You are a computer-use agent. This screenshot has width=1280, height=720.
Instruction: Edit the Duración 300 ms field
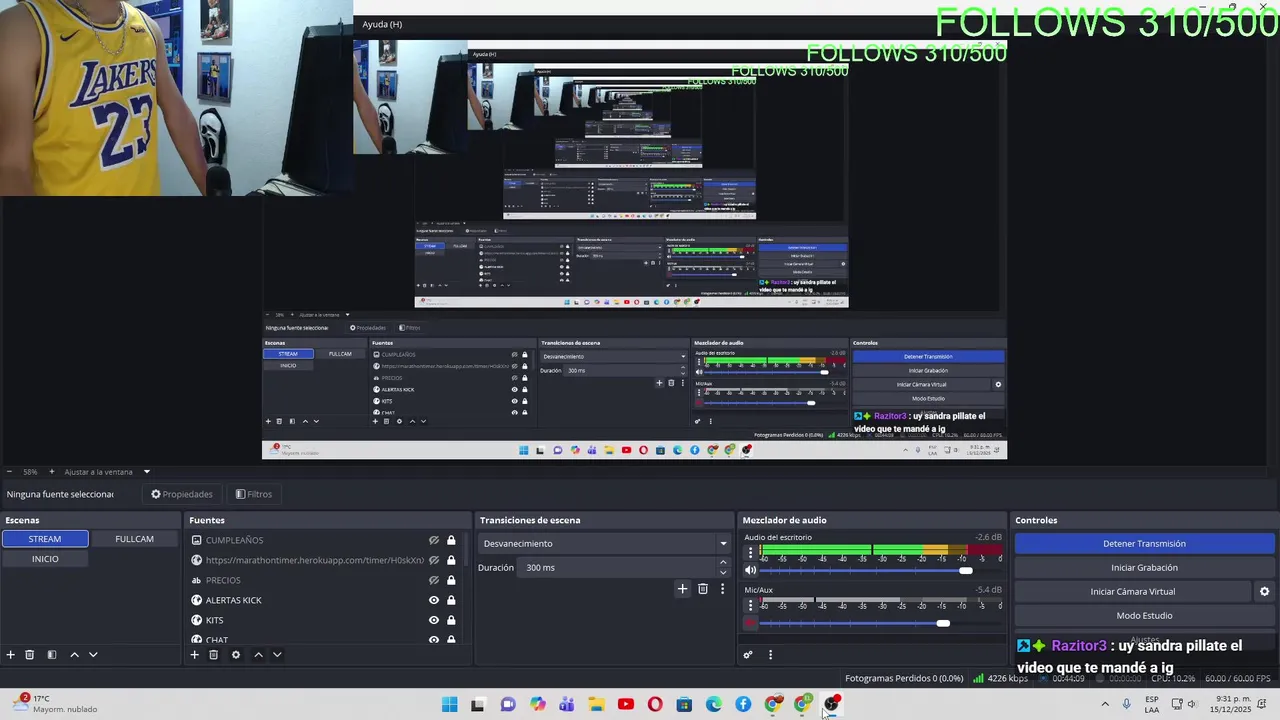click(x=618, y=568)
